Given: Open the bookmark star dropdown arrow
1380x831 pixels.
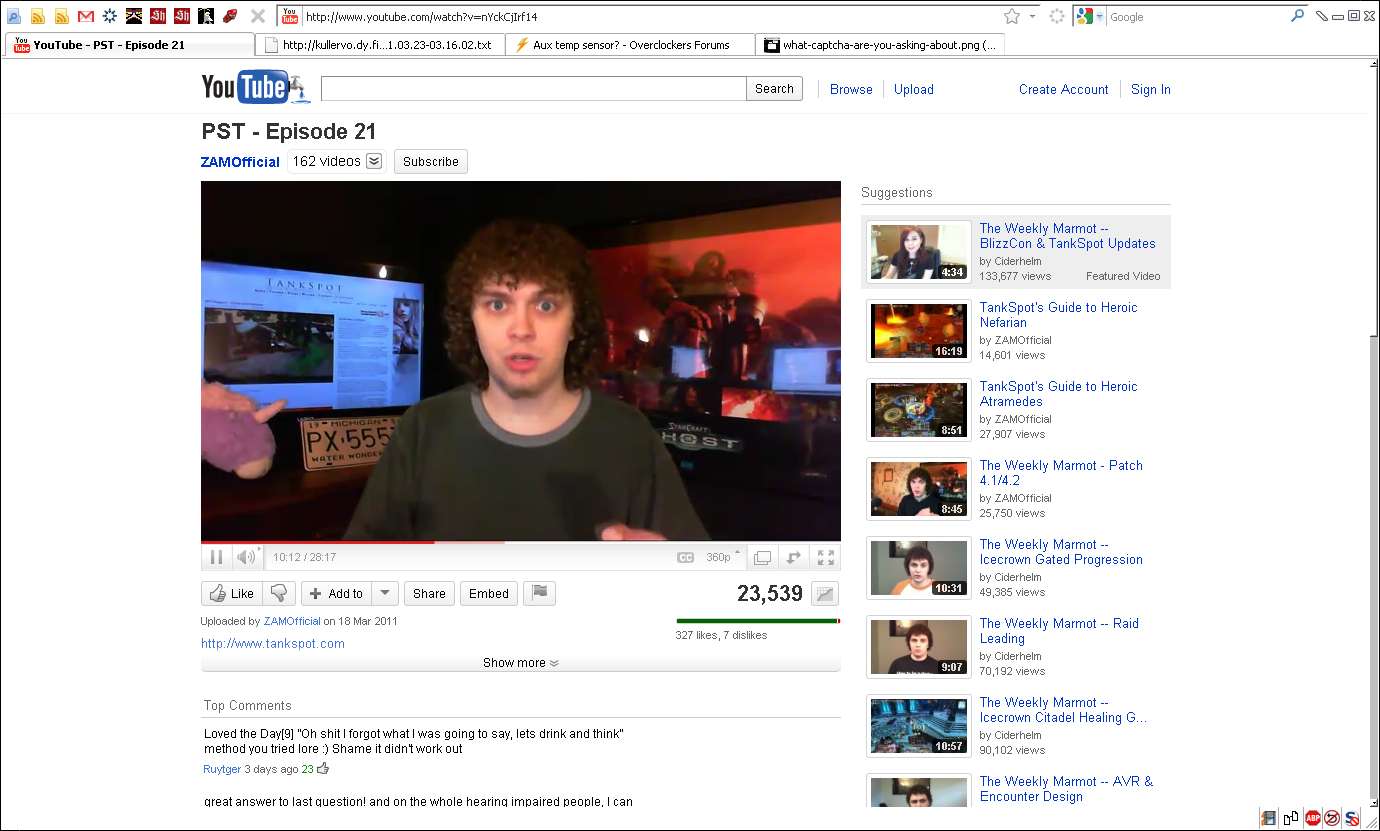Looking at the screenshot, I should point(1031,16).
